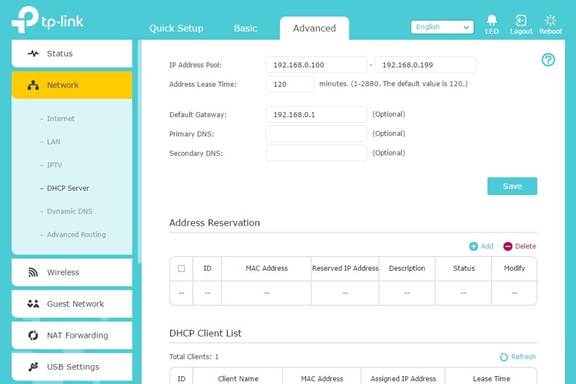Click the Add link text
The image size is (576, 384).
[x=487, y=246]
